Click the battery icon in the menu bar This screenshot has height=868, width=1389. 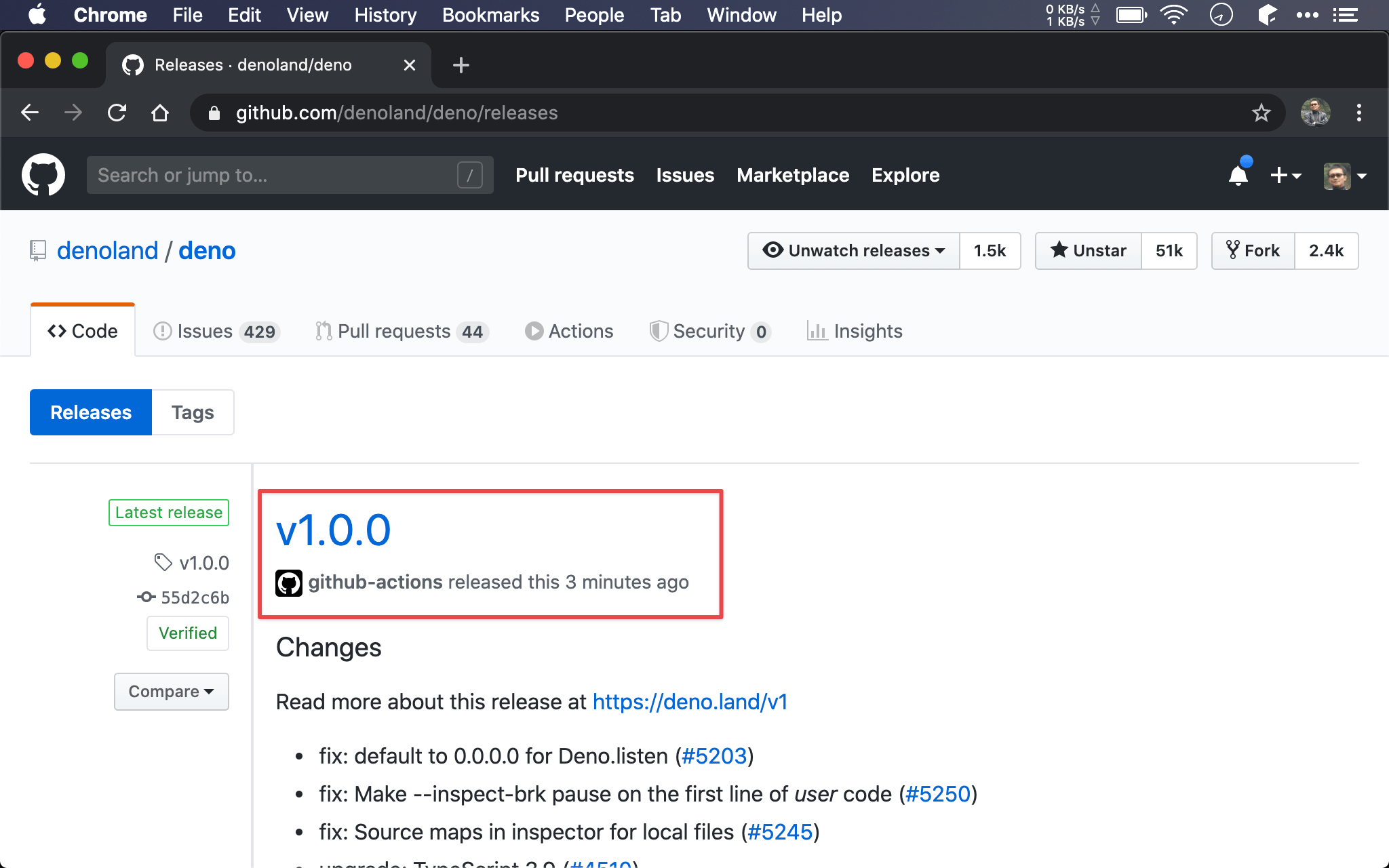[1132, 15]
